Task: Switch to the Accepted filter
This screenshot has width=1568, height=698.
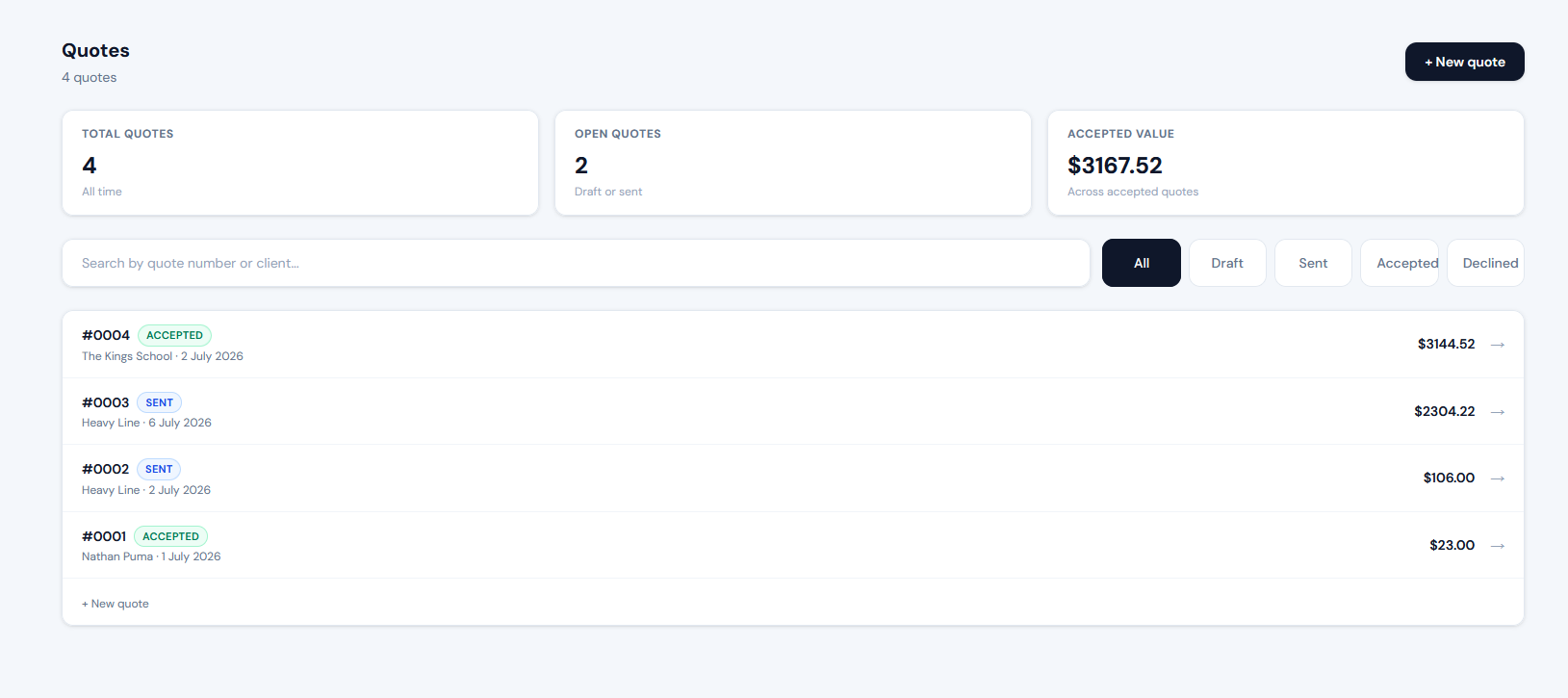Action: pos(1400,263)
